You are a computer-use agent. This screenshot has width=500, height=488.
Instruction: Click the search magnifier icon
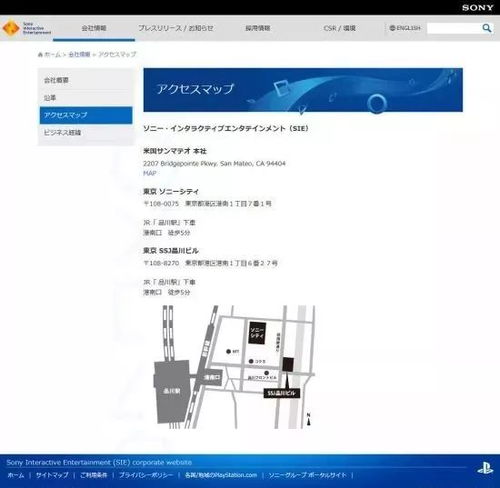487,28
